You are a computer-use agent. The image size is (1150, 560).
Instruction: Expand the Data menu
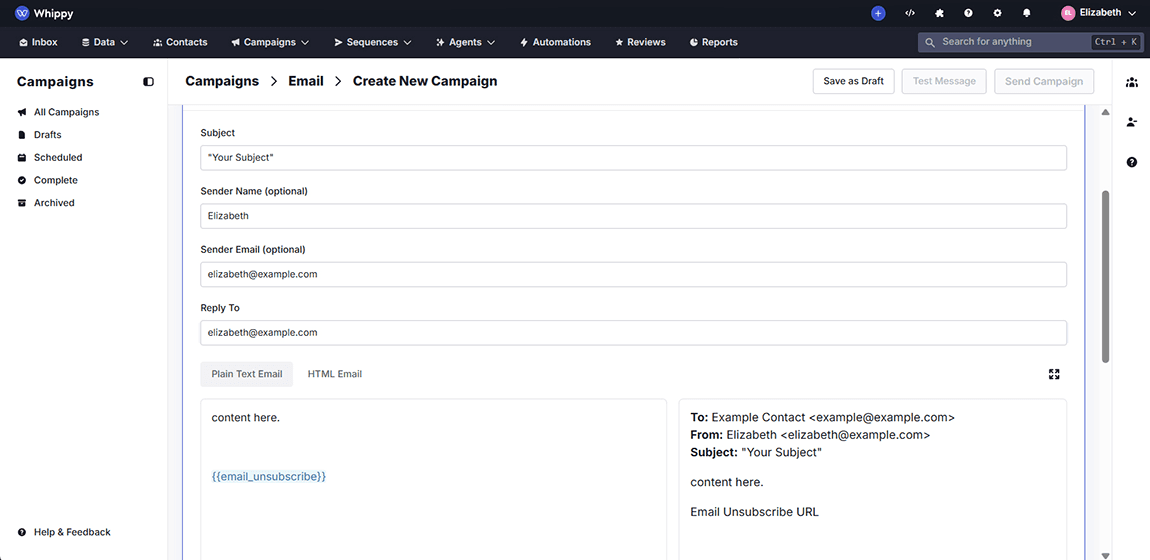tap(105, 43)
